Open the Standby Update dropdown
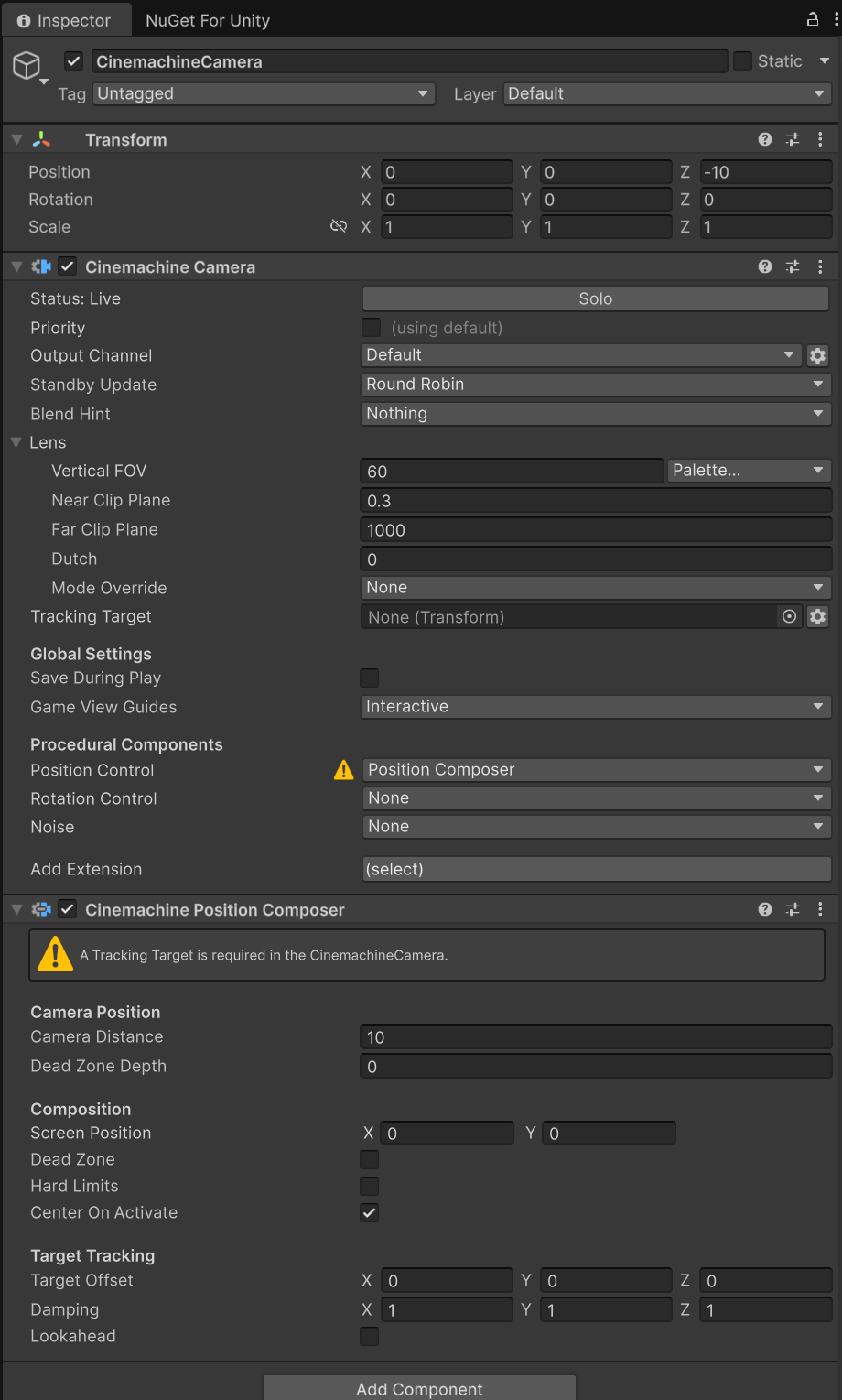Image resolution: width=842 pixels, height=1400 pixels. (596, 385)
